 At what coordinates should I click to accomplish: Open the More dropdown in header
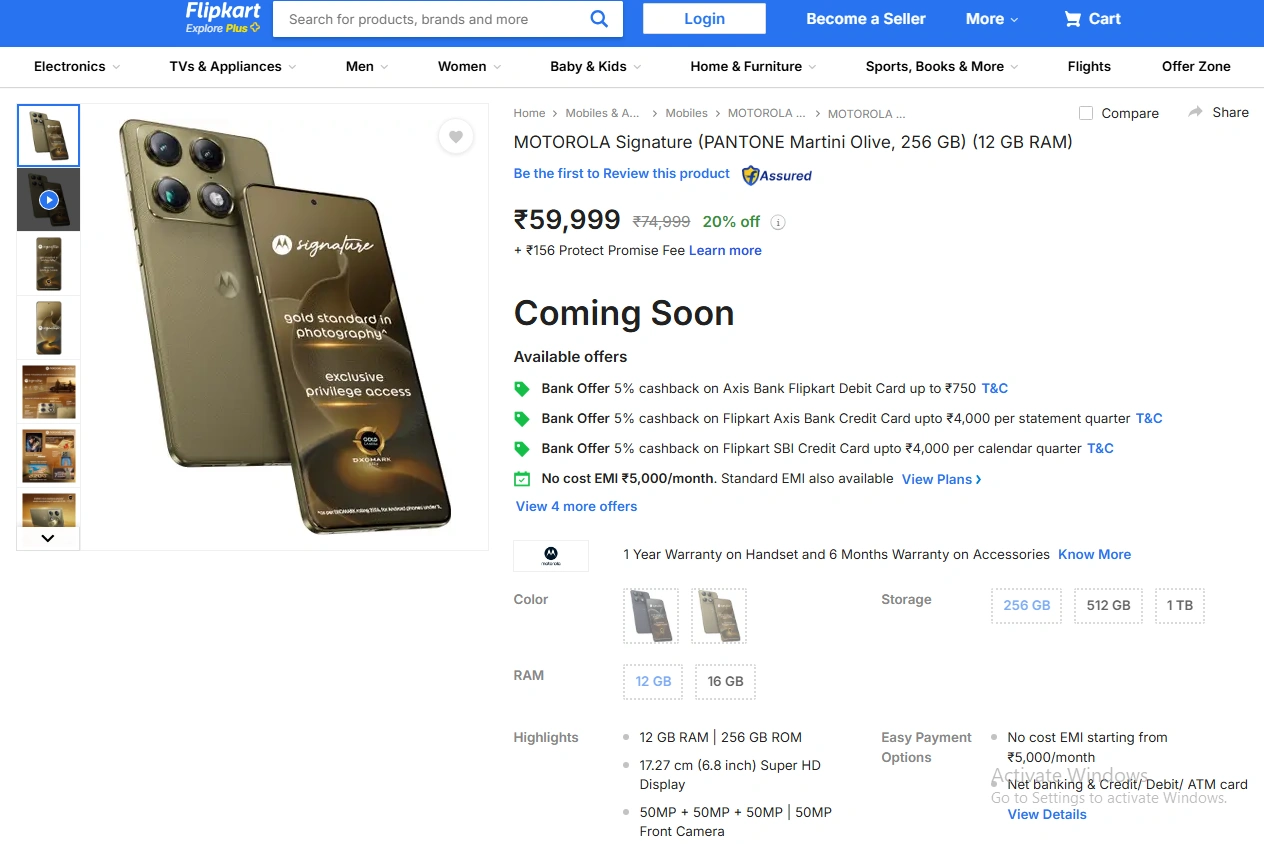pos(992,19)
